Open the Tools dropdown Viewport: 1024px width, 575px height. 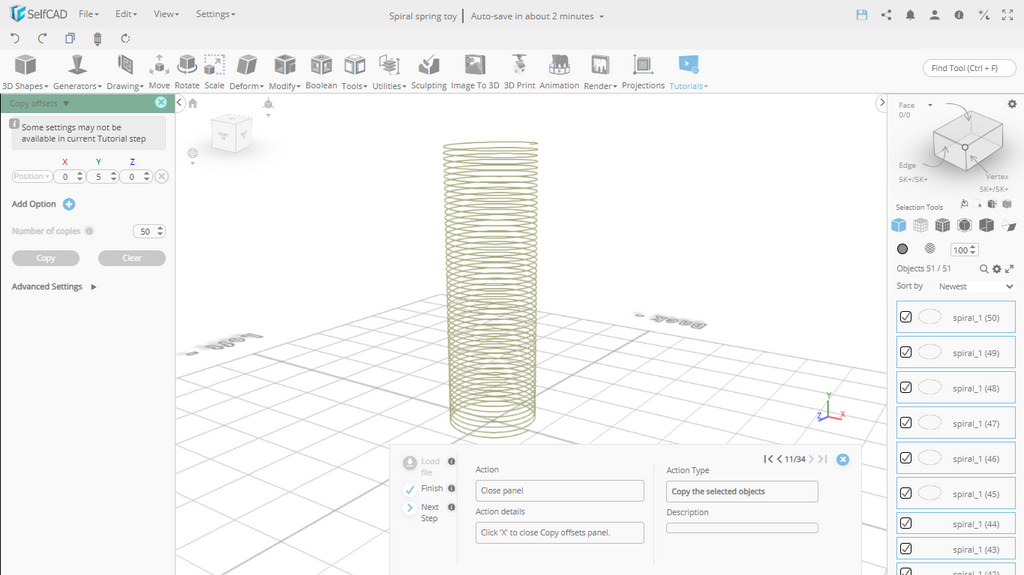tap(355, 72)
